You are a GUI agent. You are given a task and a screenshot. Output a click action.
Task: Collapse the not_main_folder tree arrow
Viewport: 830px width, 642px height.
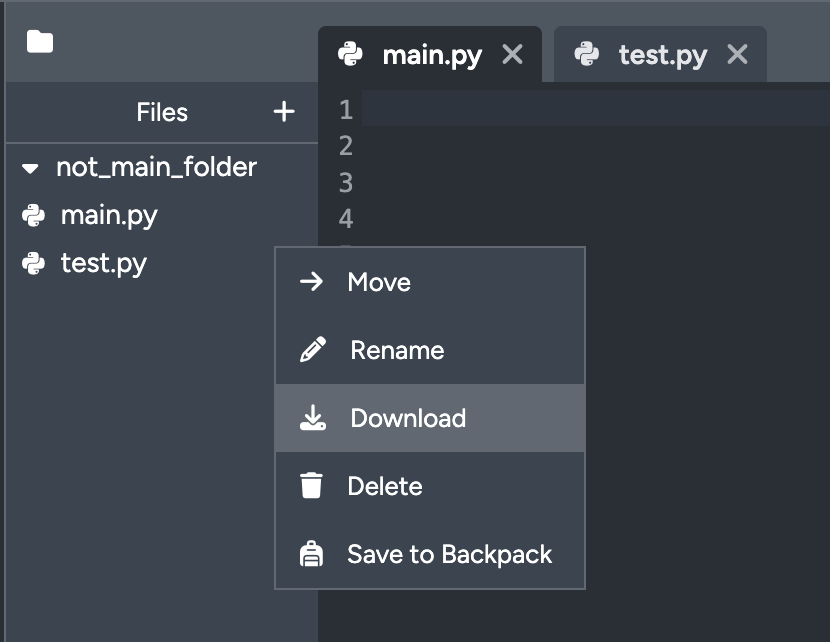(x=30, y=168)
